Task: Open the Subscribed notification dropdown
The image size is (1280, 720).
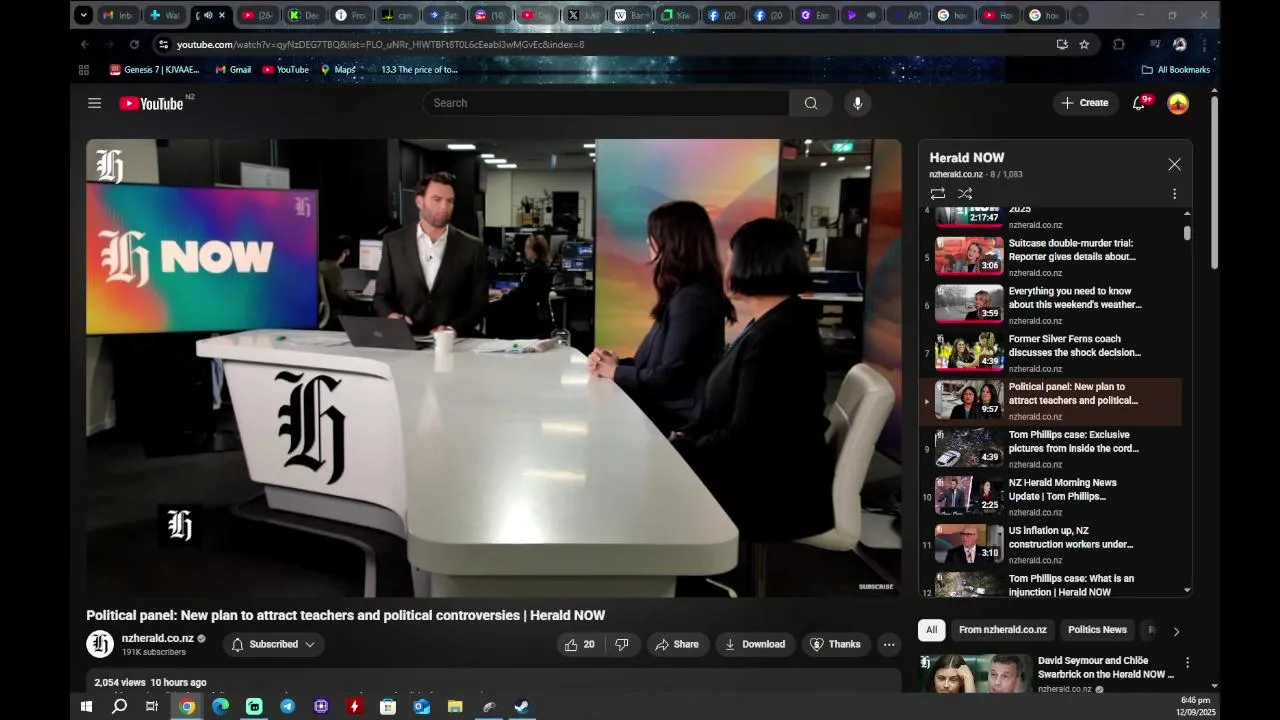Action: (273, 645)
